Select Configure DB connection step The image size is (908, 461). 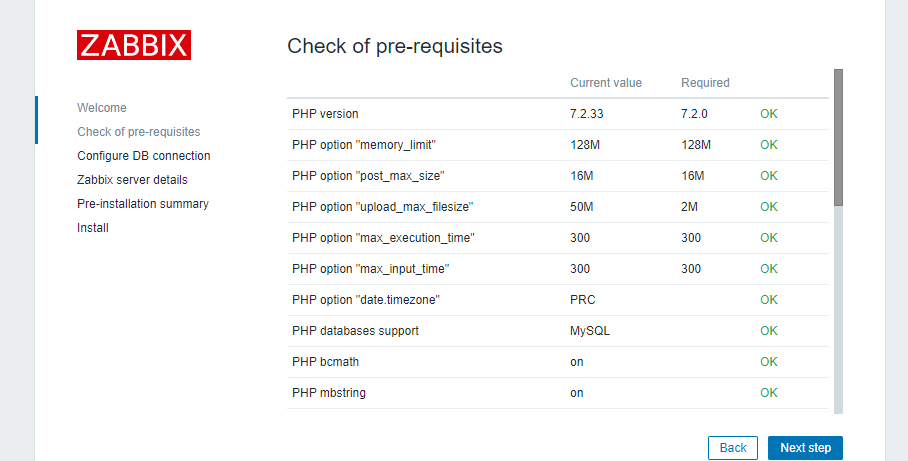click(144, 156)
